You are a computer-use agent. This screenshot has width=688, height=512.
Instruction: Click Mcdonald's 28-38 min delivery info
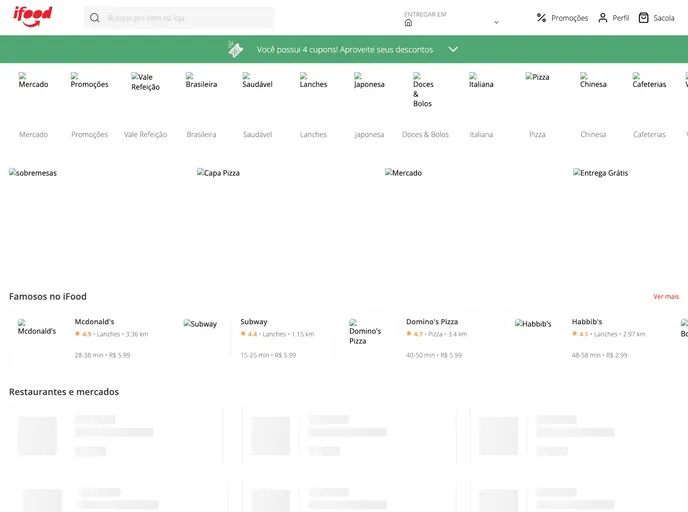tap(102, 355)
